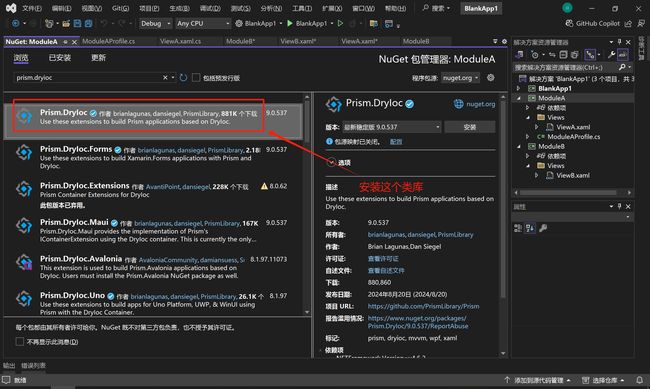The height and width of the screenshot is (389, 650).
Task: Click alphabetical sort icon in Properties panel
Action: coord(530,228)
